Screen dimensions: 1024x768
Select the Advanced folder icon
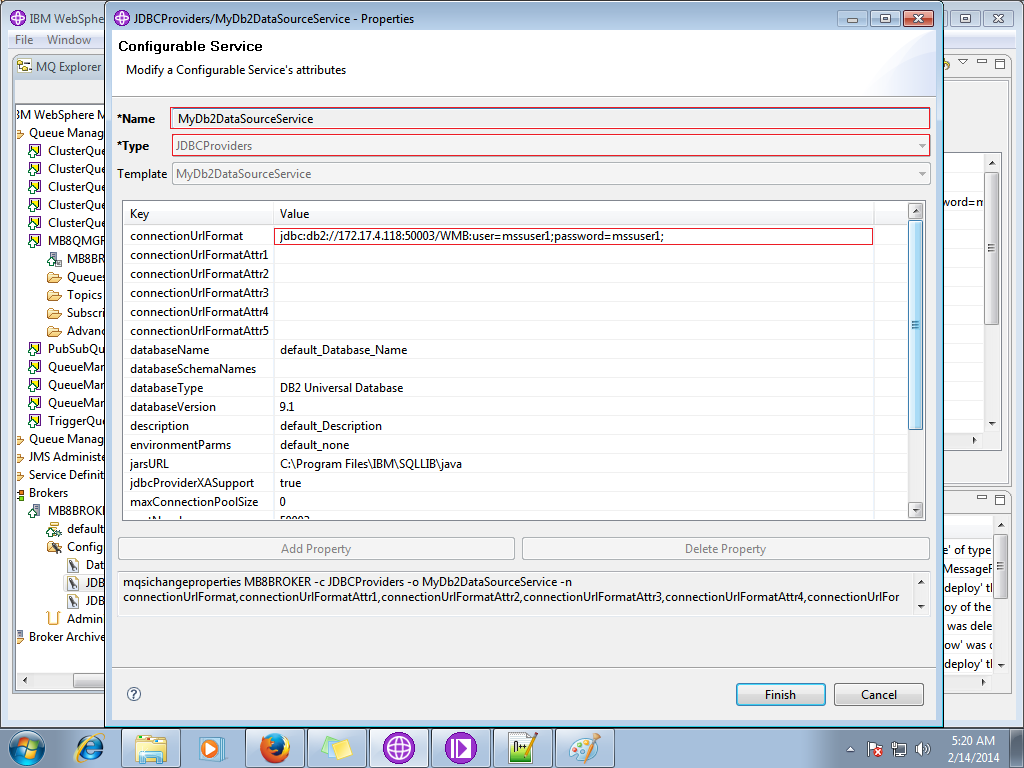(x=54, y=331)
